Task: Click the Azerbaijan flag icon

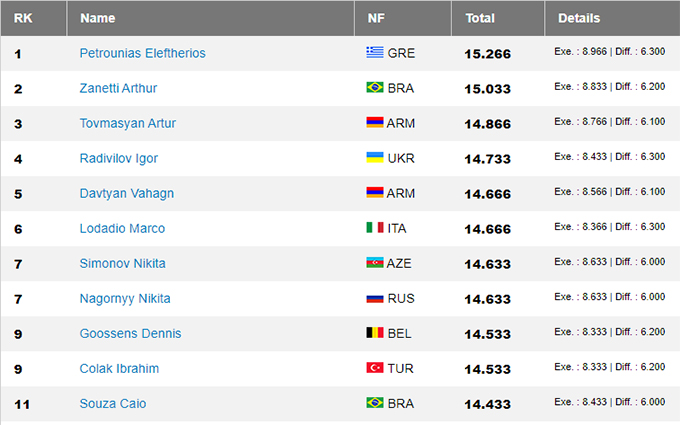Action: (375, 263)
